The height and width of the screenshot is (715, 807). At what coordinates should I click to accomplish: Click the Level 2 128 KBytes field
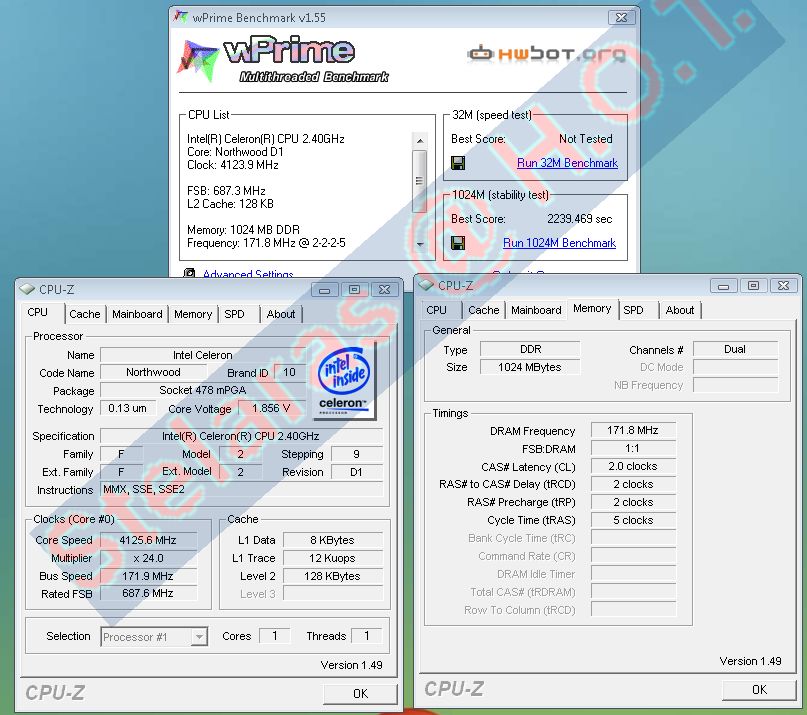tap(332, 576)
